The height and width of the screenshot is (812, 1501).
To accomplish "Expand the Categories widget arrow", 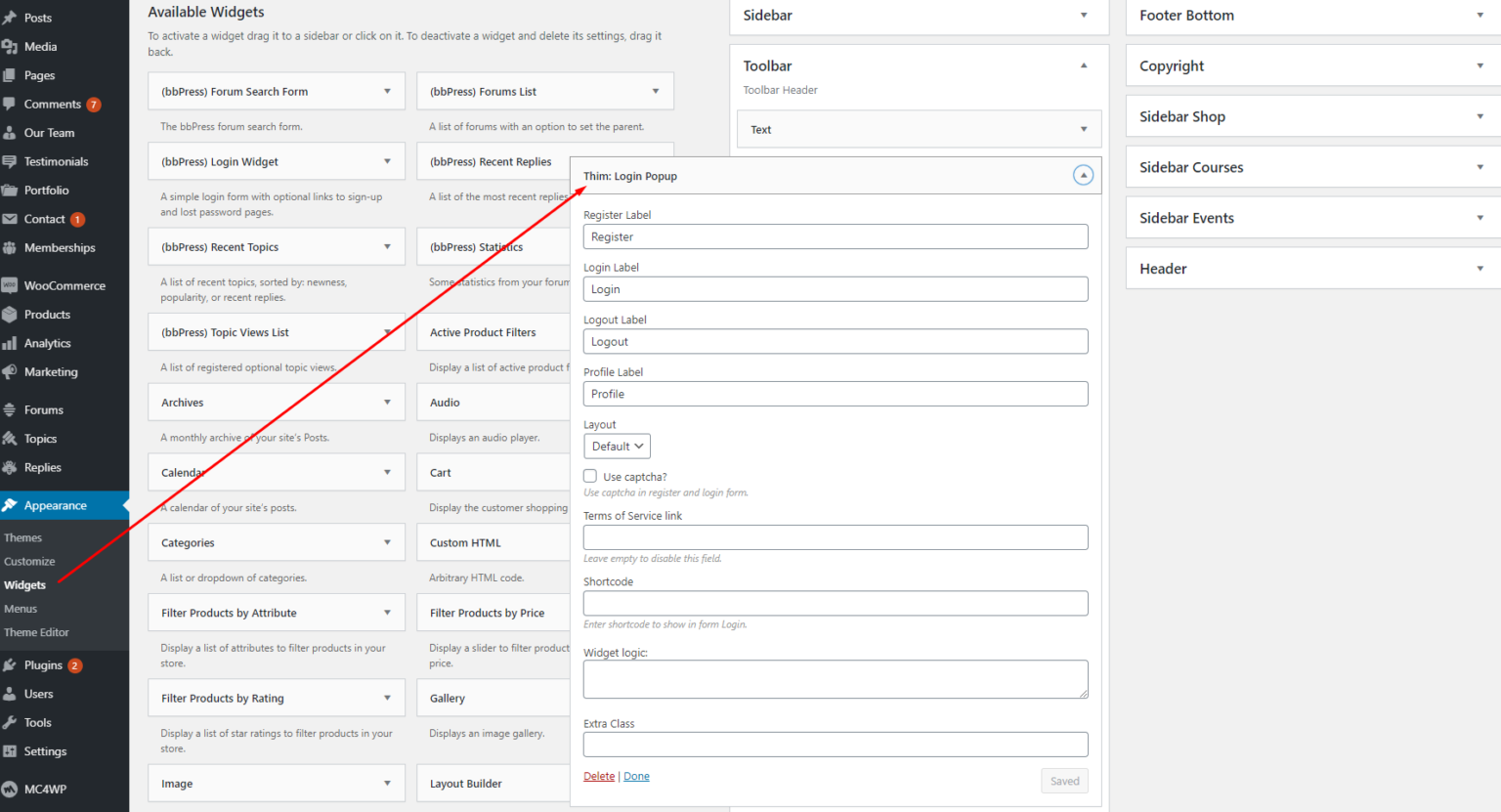I will tap(387, 542).
